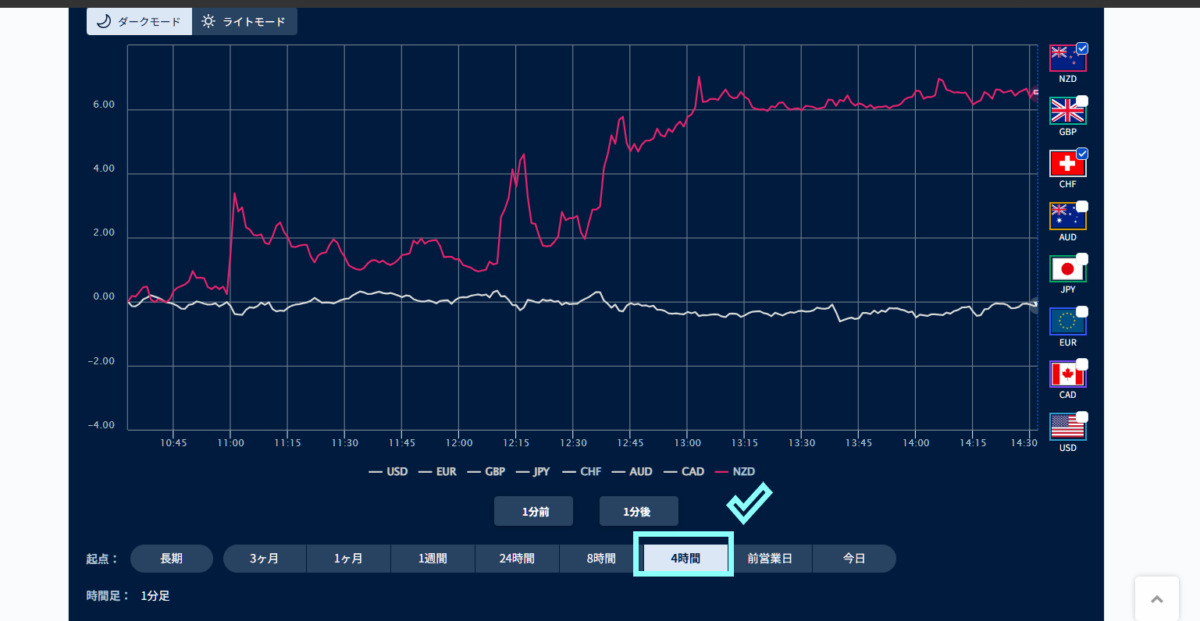Select the 4時間 time range tab
Screen dimensions: 1200x621
click(685, 558)
